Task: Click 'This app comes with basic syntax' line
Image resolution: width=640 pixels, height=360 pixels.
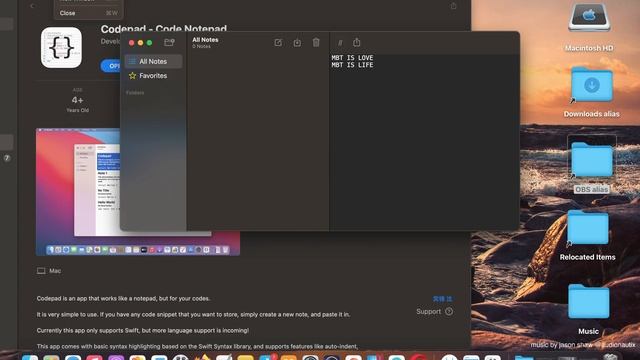Action: (x=197, y=346)
